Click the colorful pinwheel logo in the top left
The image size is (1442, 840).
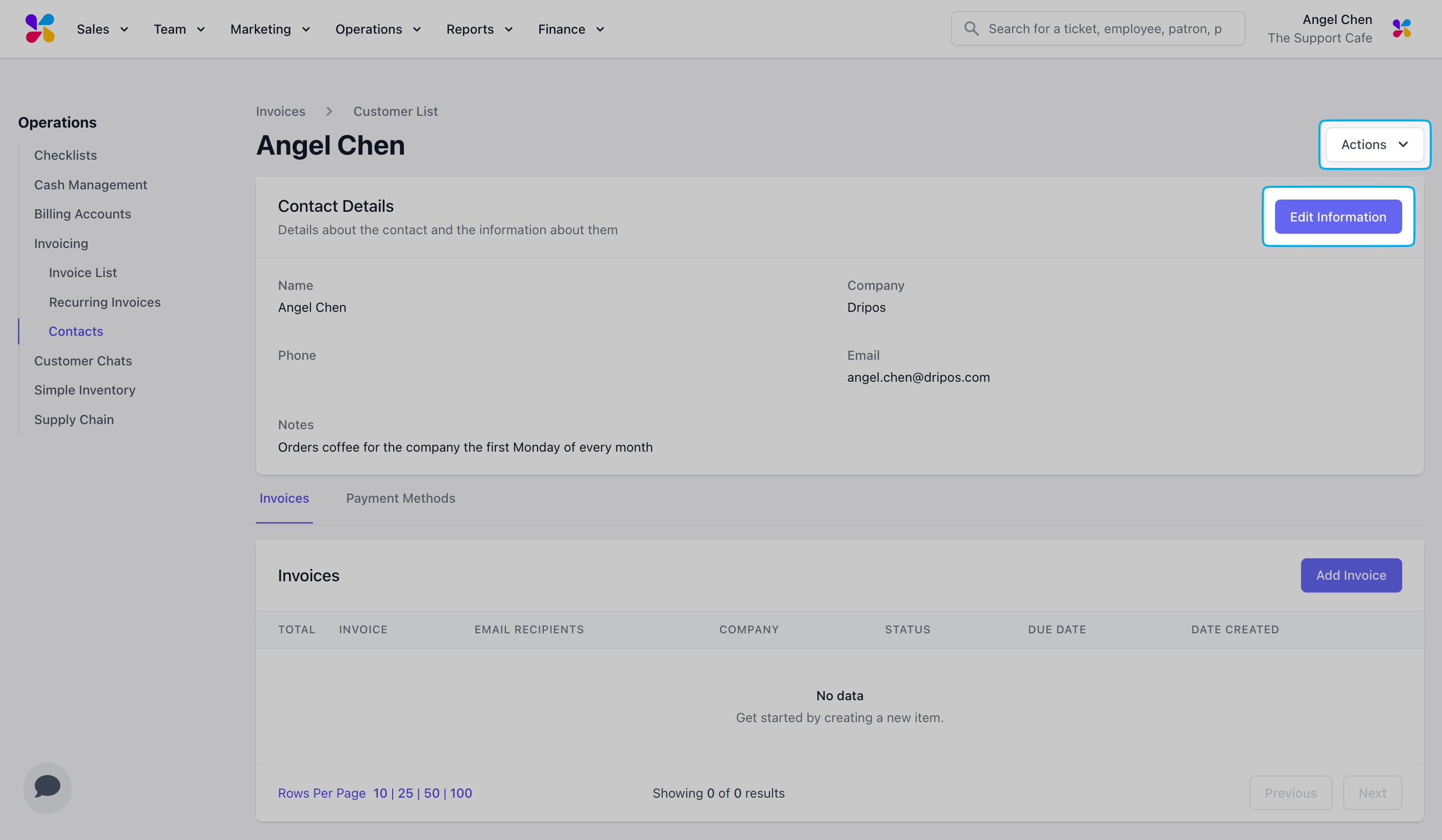[40, 29]
